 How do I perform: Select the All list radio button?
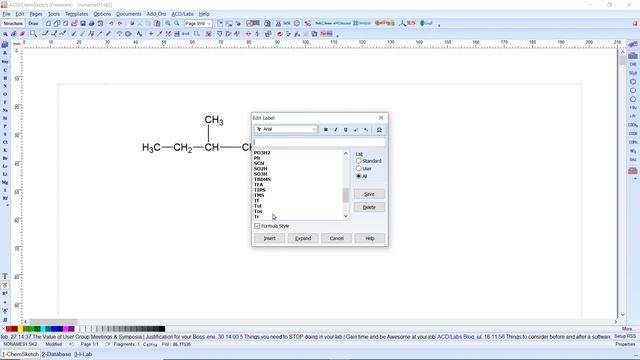[359, 176]
